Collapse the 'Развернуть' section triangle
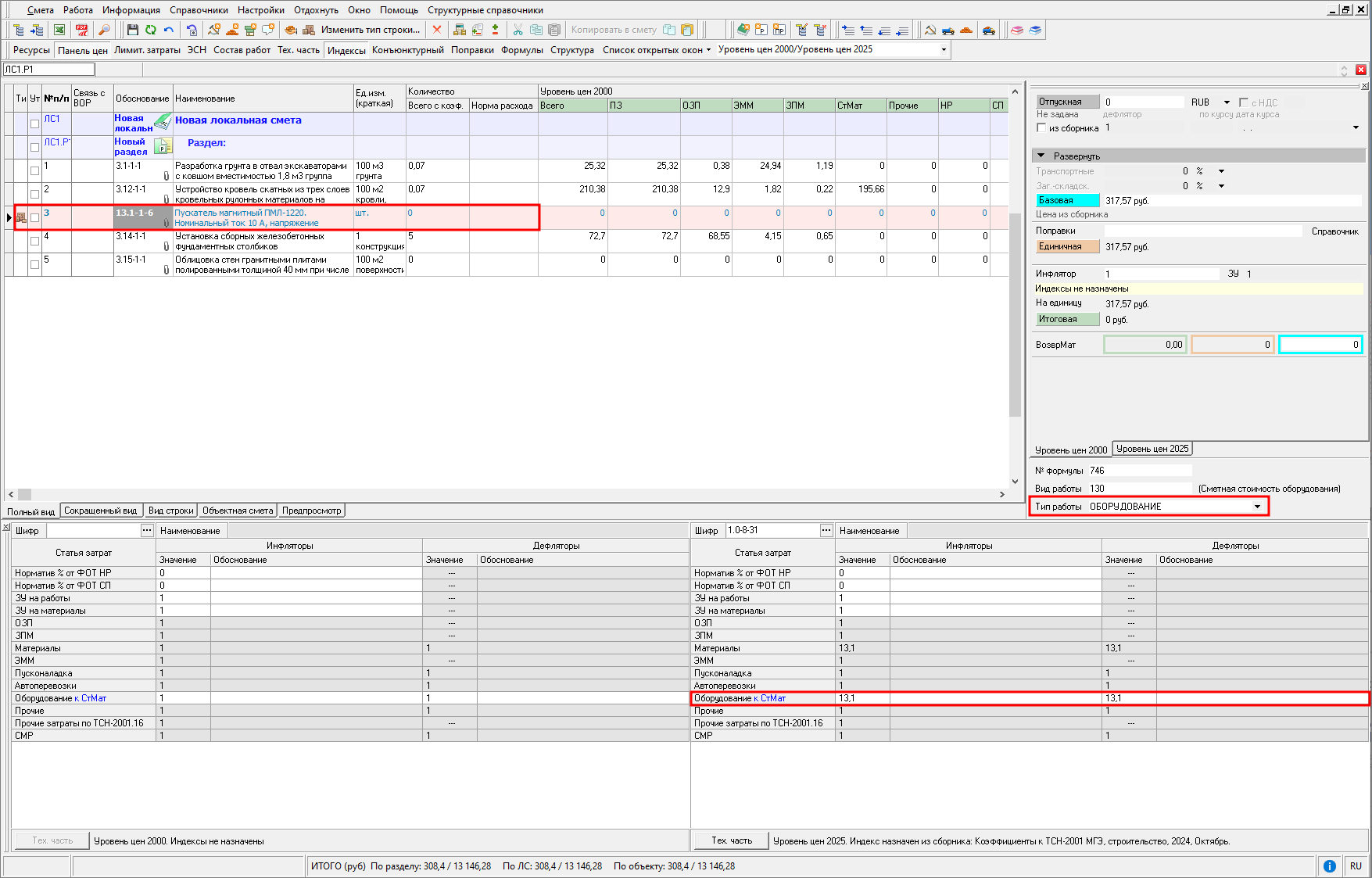The width and height of the screenshot is (1372, 878). pyautogui.click(x=1041, y=156)
